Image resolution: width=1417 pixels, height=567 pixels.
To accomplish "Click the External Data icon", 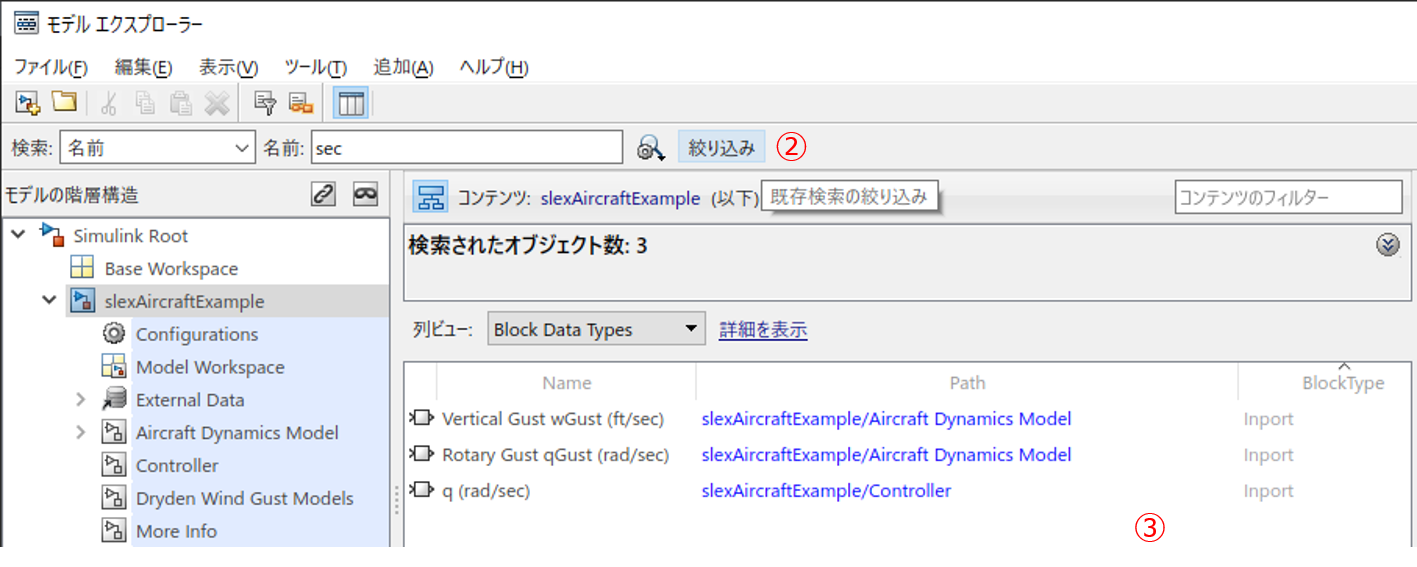I will click(x=113, y=400).
